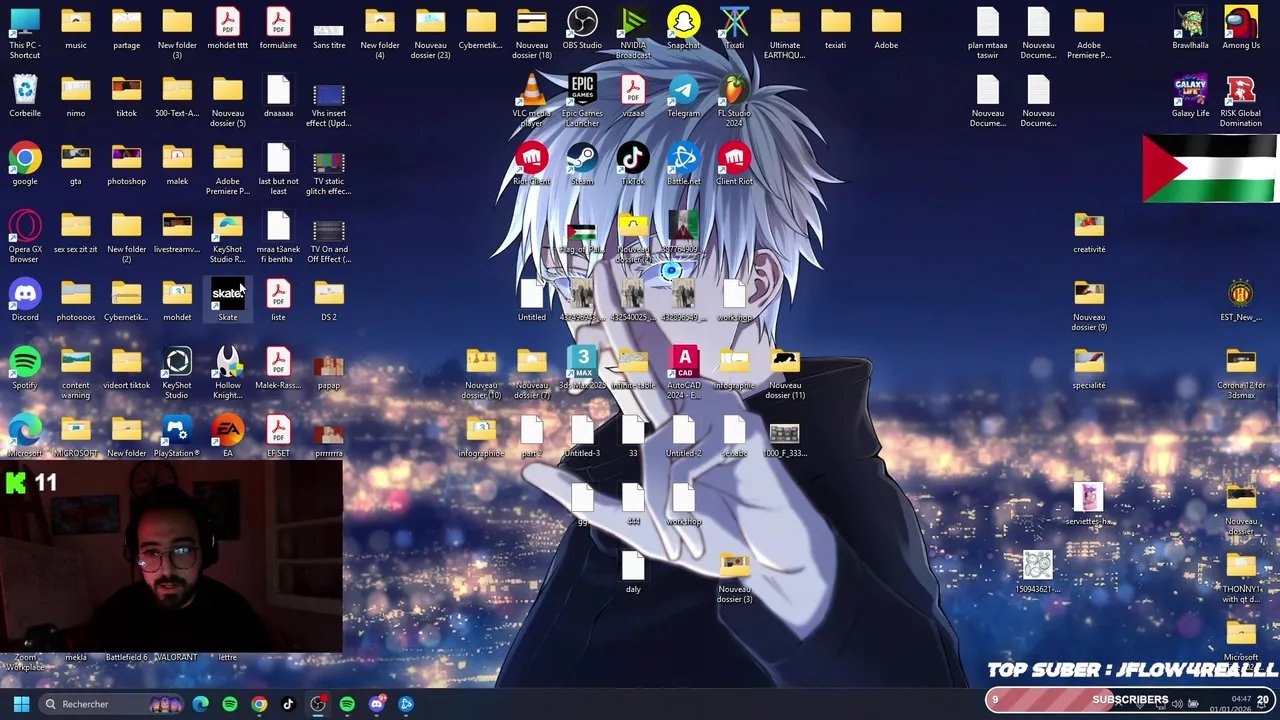This screenshot has height=720, width=1280.
Task: Open Battle.net from the taskbar
Action: 406,704
